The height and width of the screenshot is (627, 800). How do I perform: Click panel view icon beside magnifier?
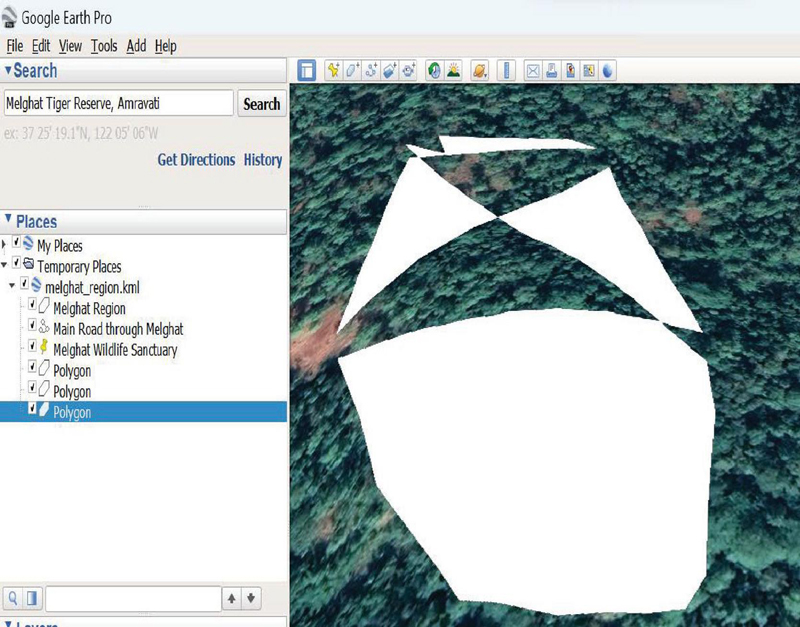tap(32, 598)
